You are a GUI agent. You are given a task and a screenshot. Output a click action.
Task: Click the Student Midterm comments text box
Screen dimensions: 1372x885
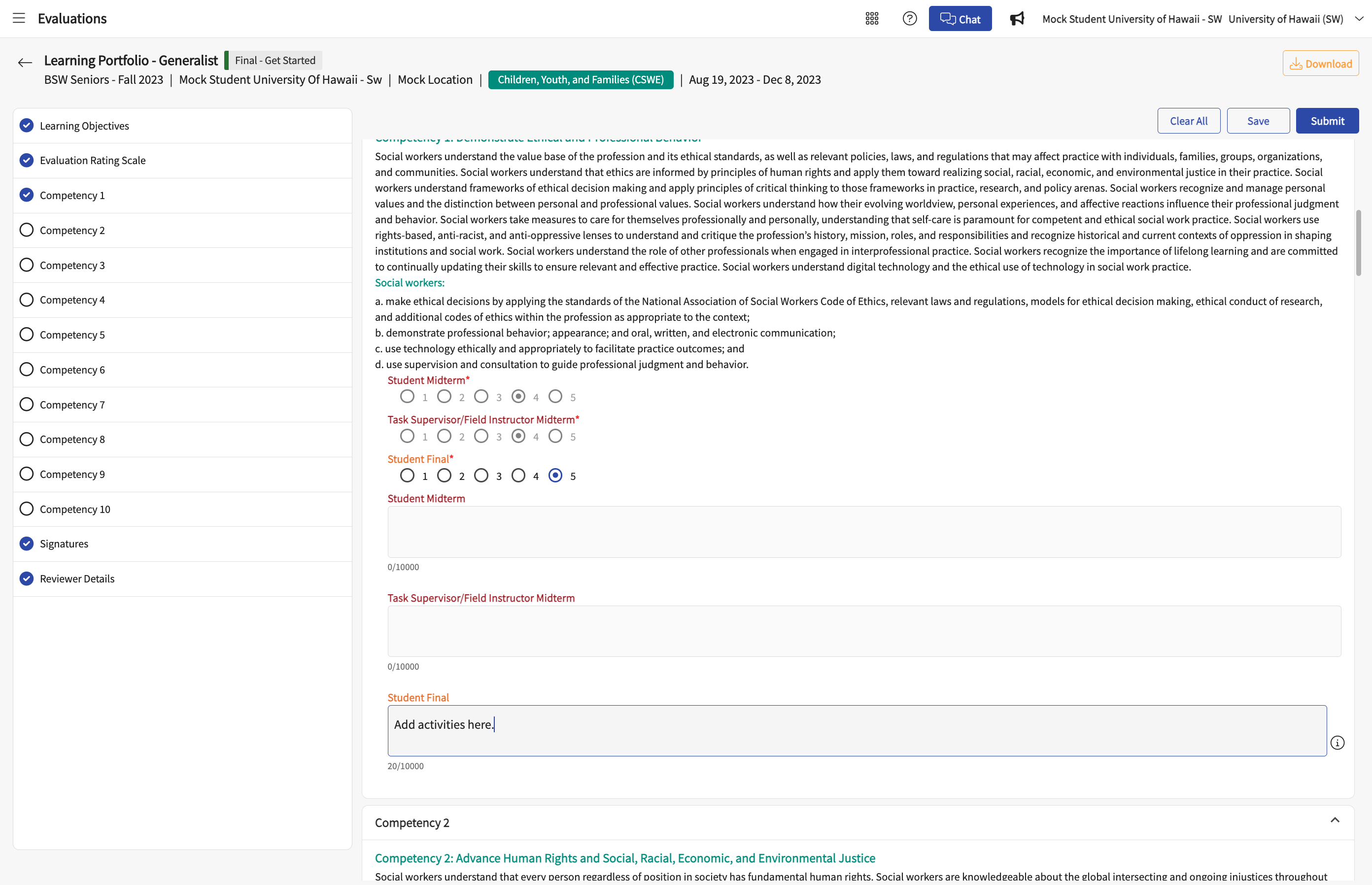pos(864,532)
